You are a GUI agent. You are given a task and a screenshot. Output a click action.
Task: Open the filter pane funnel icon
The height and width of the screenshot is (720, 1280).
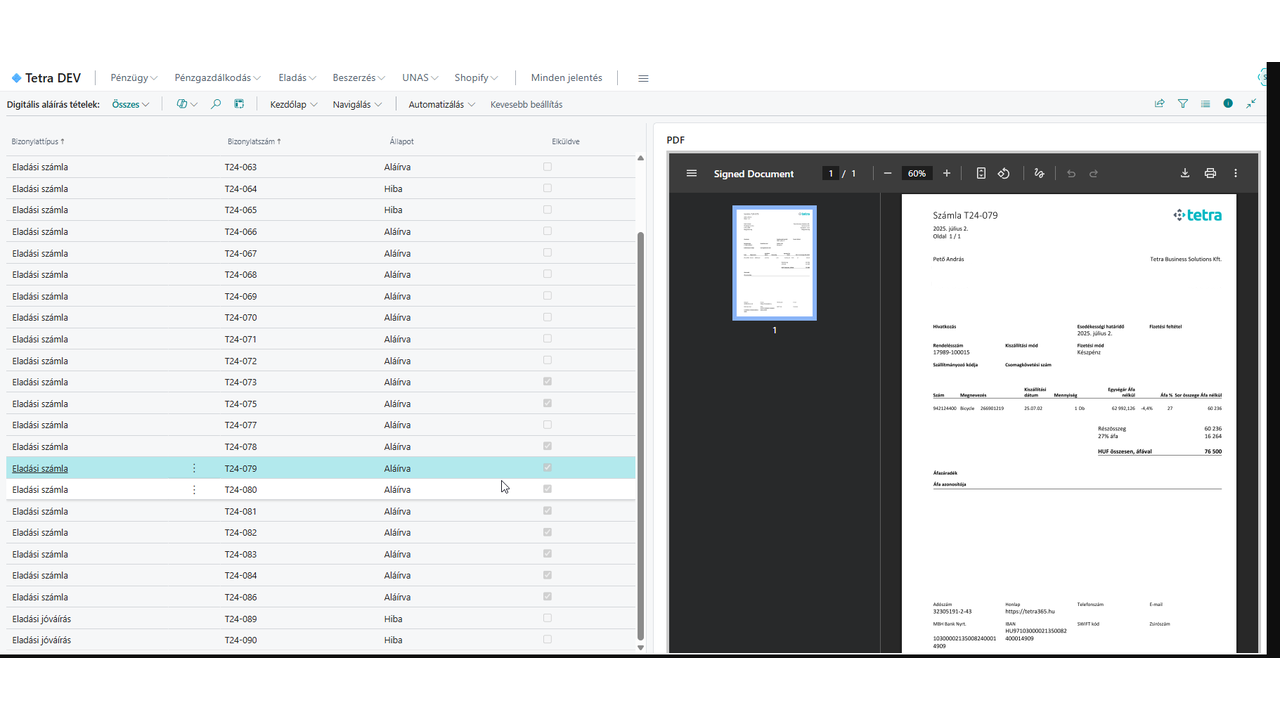[1183, 104]
